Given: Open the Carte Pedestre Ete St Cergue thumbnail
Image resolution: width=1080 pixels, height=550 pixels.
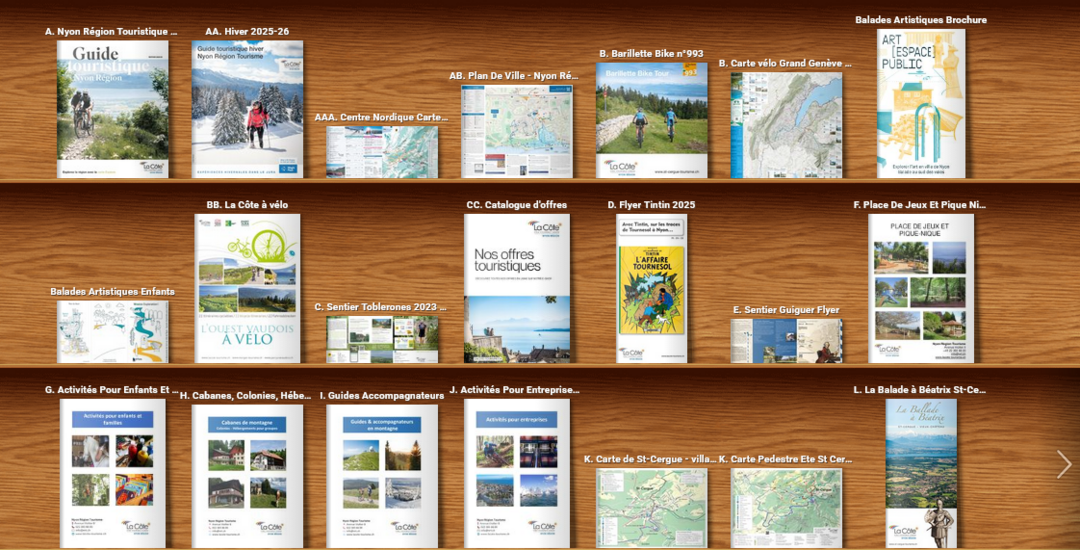Looking at the screenshot, I should coord(786,508).
